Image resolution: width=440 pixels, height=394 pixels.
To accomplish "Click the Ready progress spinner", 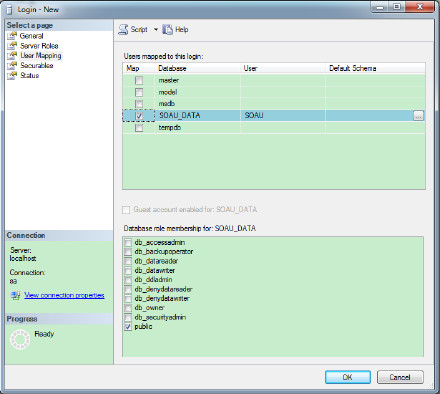I will [x=20, y=339].
